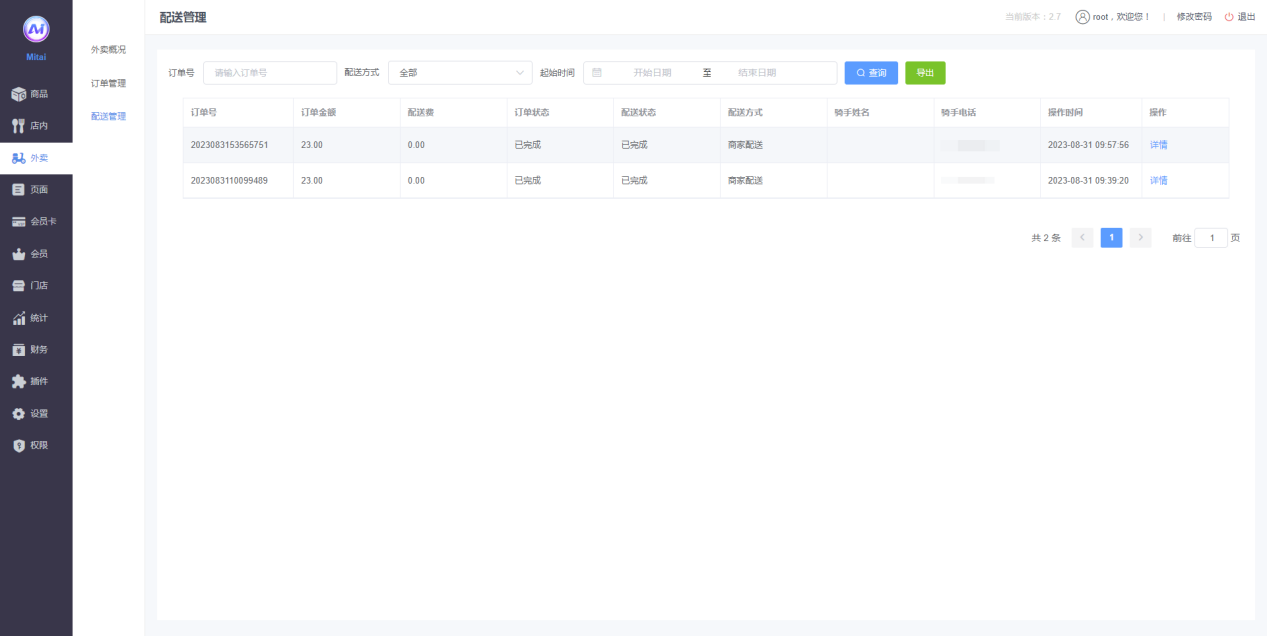Click the 退出 logout power icon
Screen dimensions: 1267x636
pos(1229,17)
